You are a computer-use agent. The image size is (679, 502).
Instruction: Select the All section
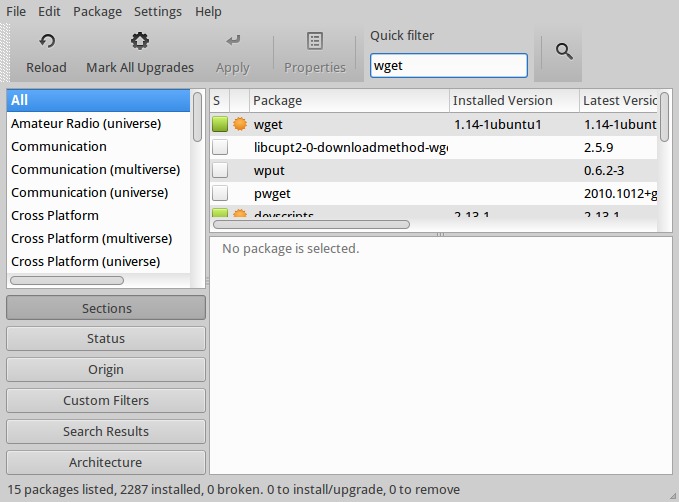(x=98, y=100)
